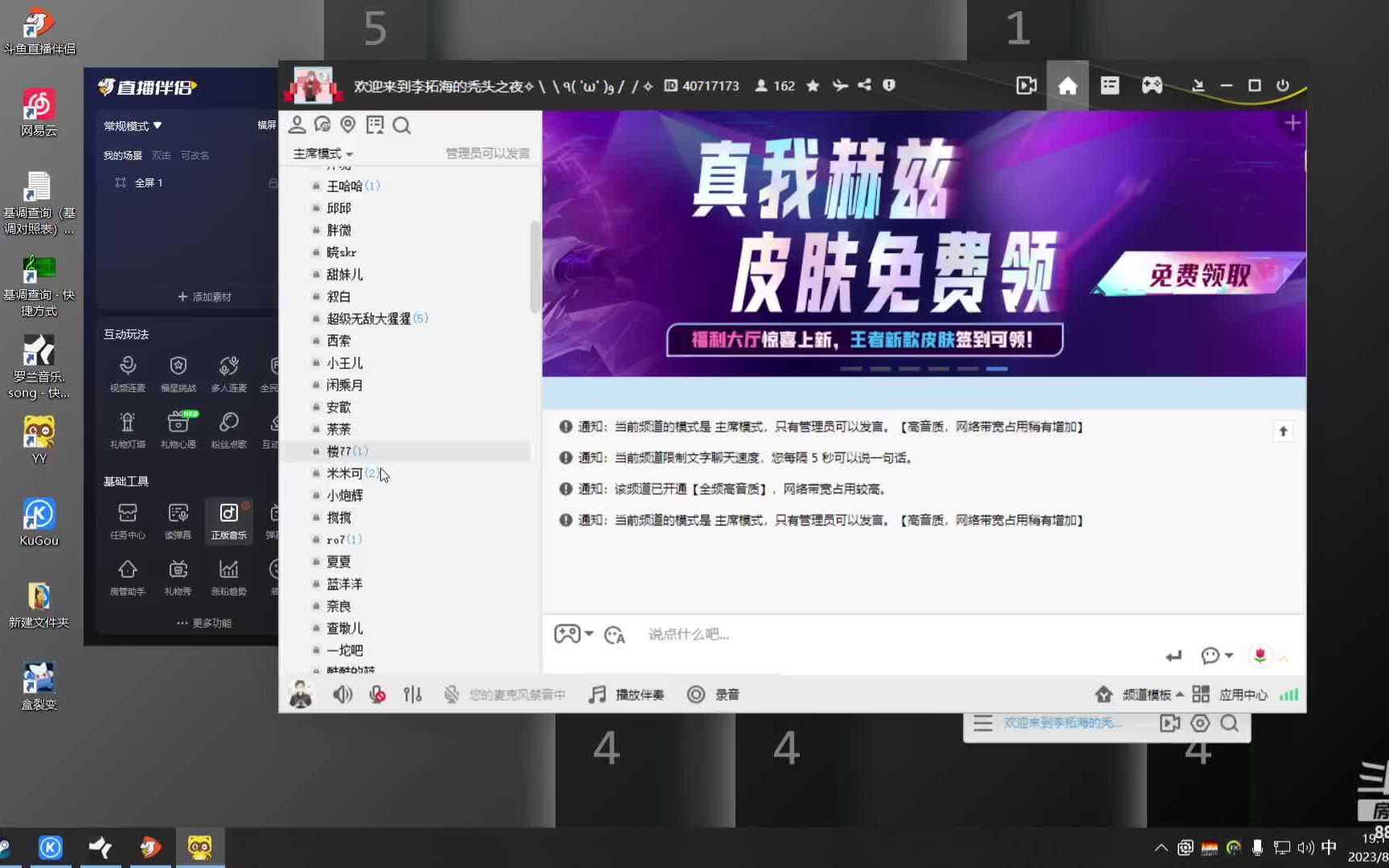Open 任务中心 in 直播伴侣
Screen dimensions: 1389x868
[128, 521]
